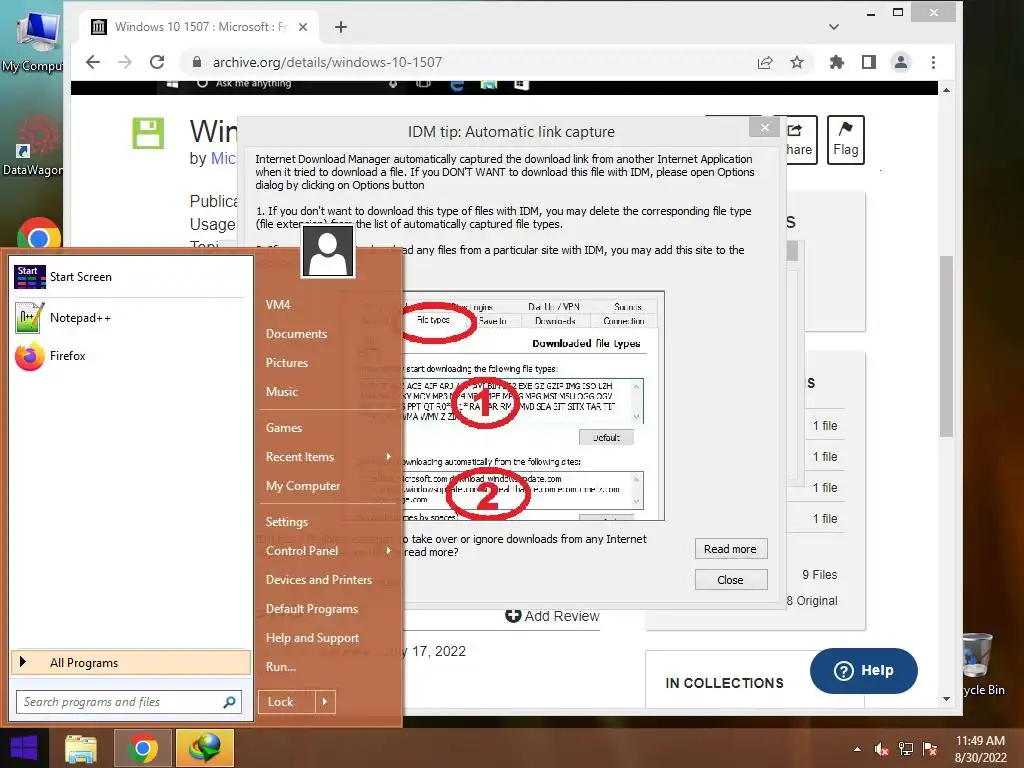Click the Windows Start button
Viewport: 1024px width, 768px height.
24,748
